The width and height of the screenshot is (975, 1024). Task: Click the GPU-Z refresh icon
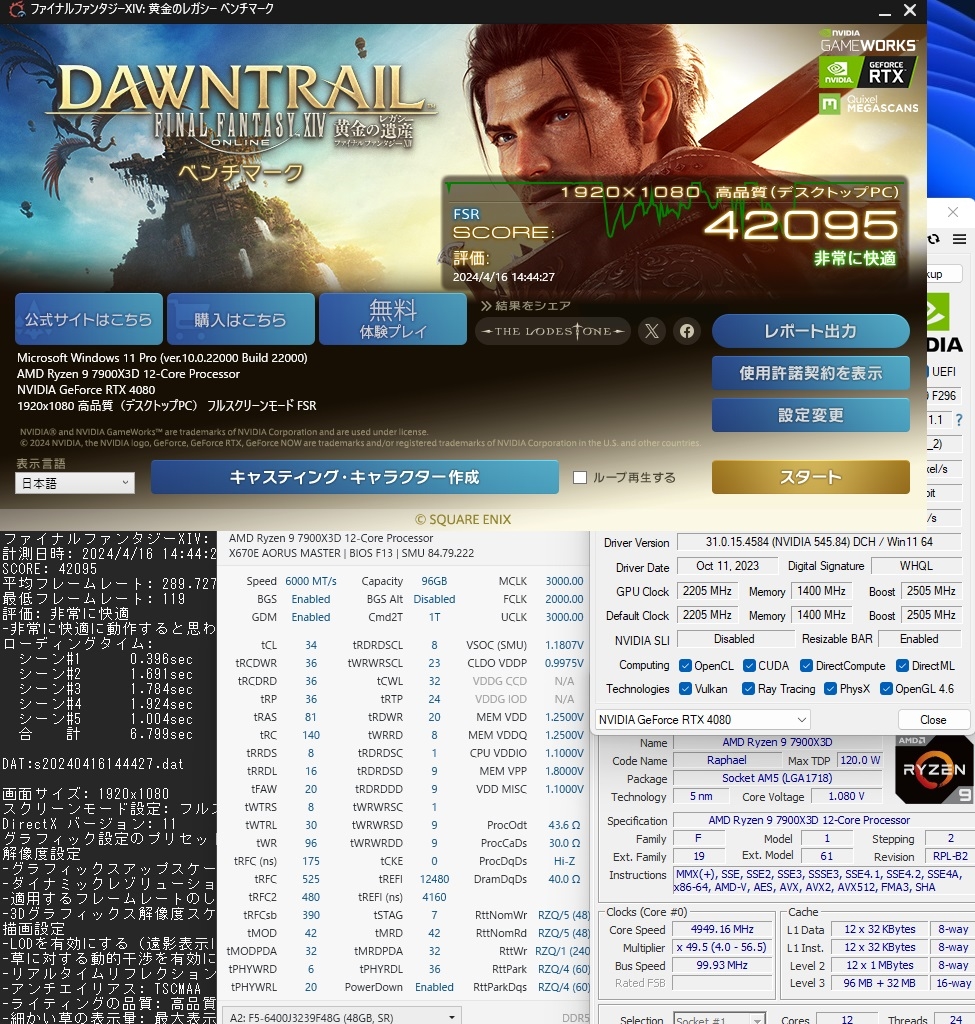pos(934,239)
